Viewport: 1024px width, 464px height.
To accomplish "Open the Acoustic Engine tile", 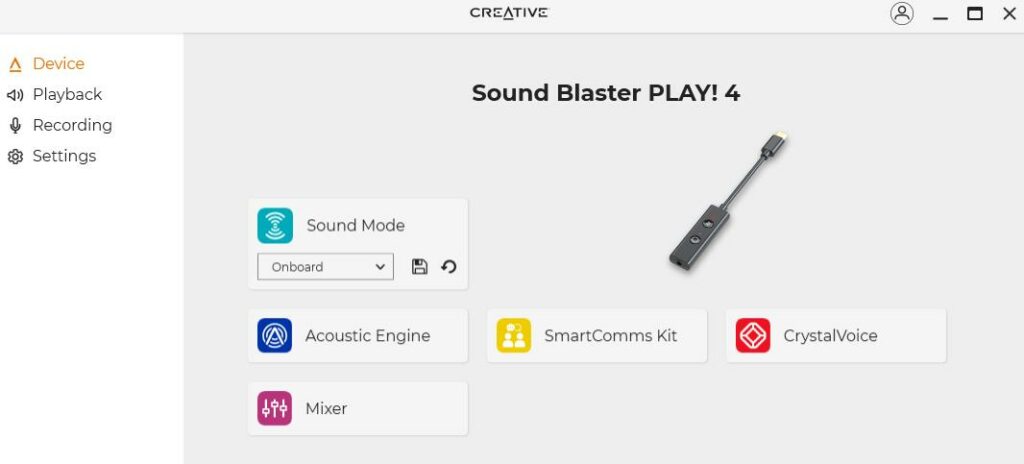I will (358, 335).
